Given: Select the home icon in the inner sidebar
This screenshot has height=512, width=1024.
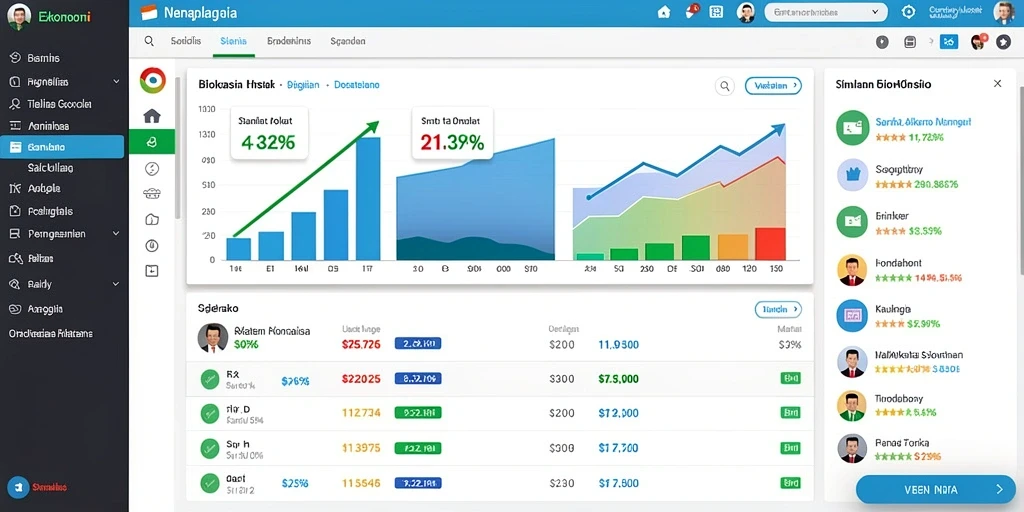Looking at the screenshot, I should (x=152, y=116).
